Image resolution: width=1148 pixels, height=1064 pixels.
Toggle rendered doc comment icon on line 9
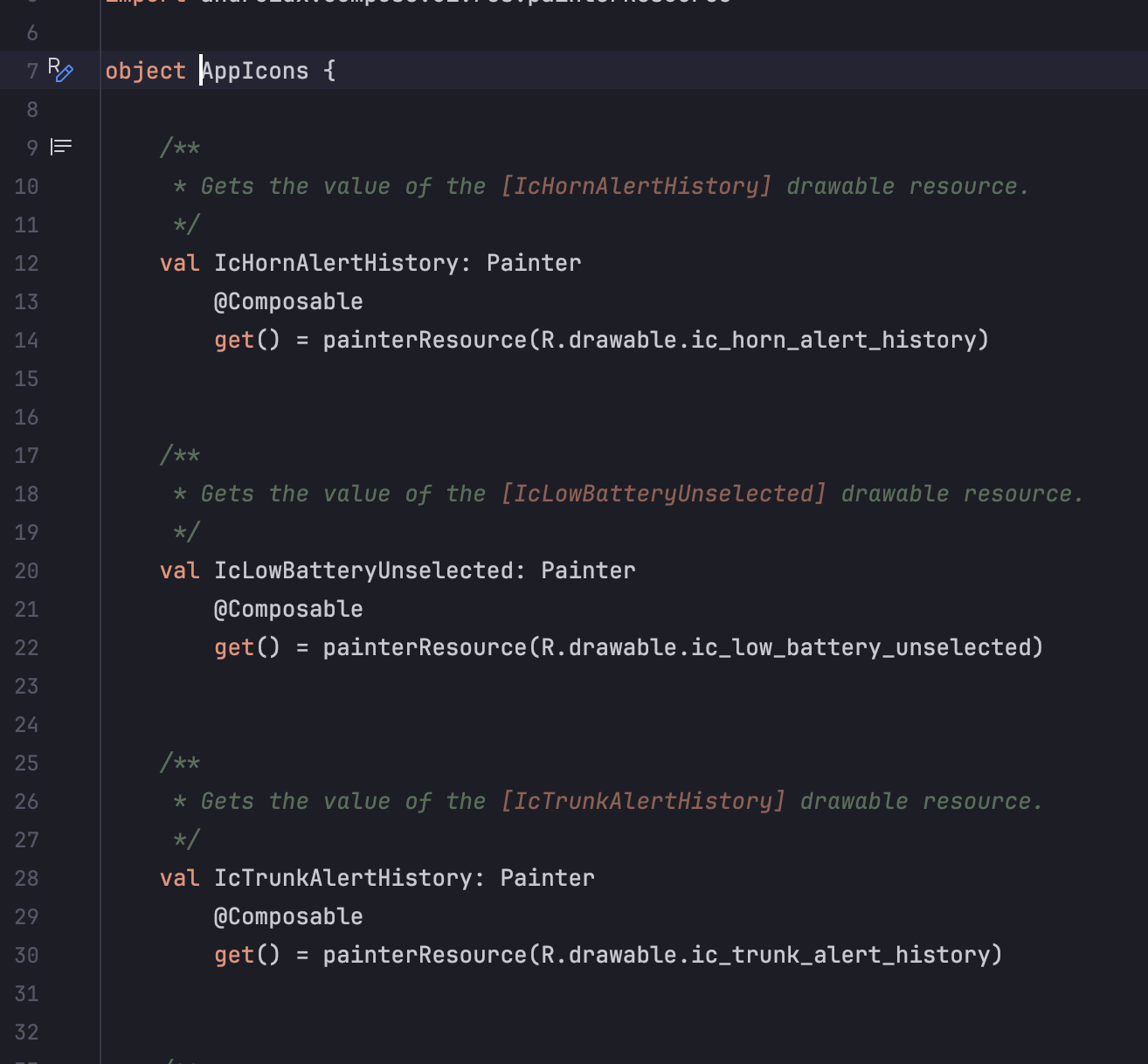[x=61, y=147]
